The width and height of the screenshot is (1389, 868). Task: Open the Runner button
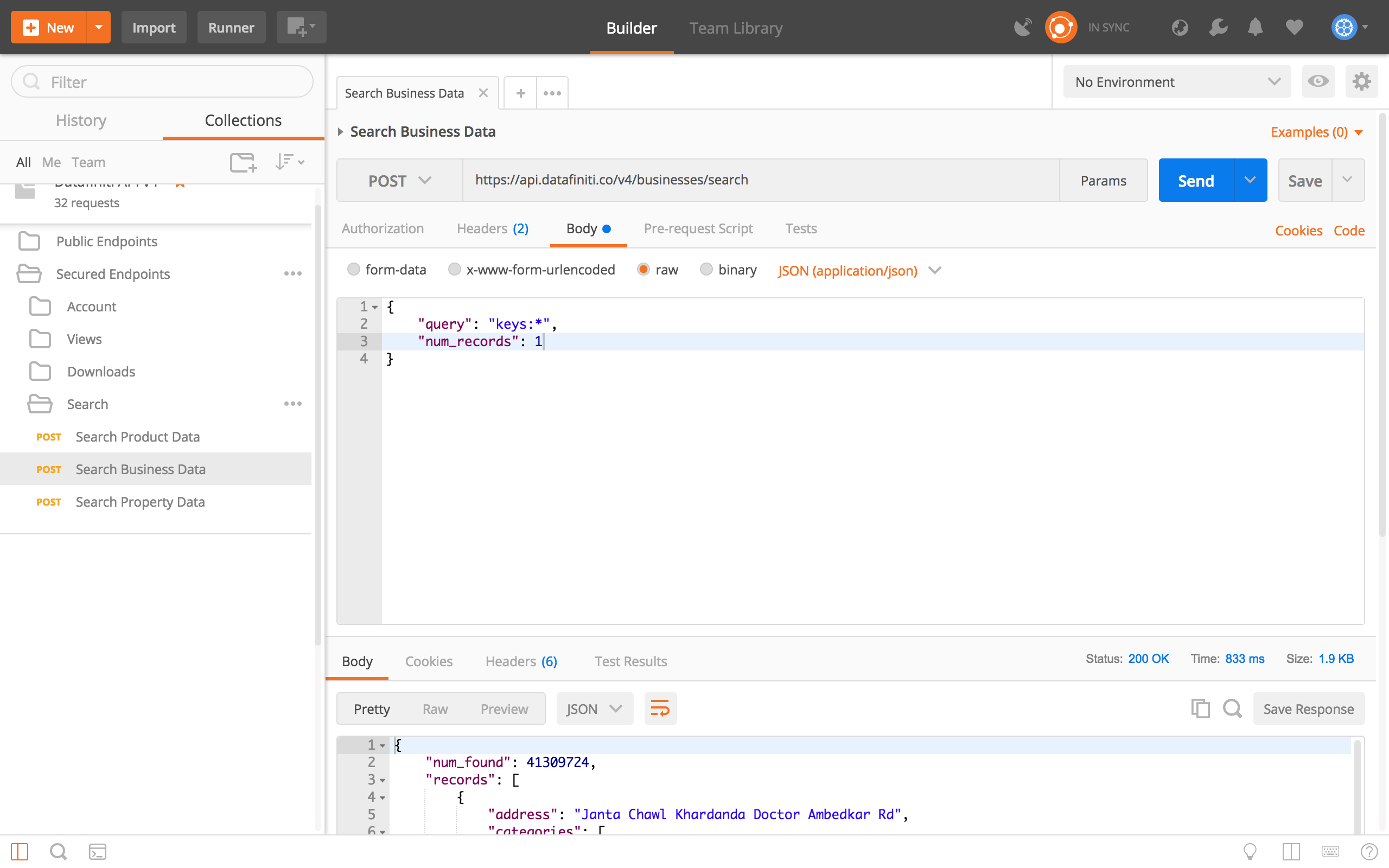point(231,27)
